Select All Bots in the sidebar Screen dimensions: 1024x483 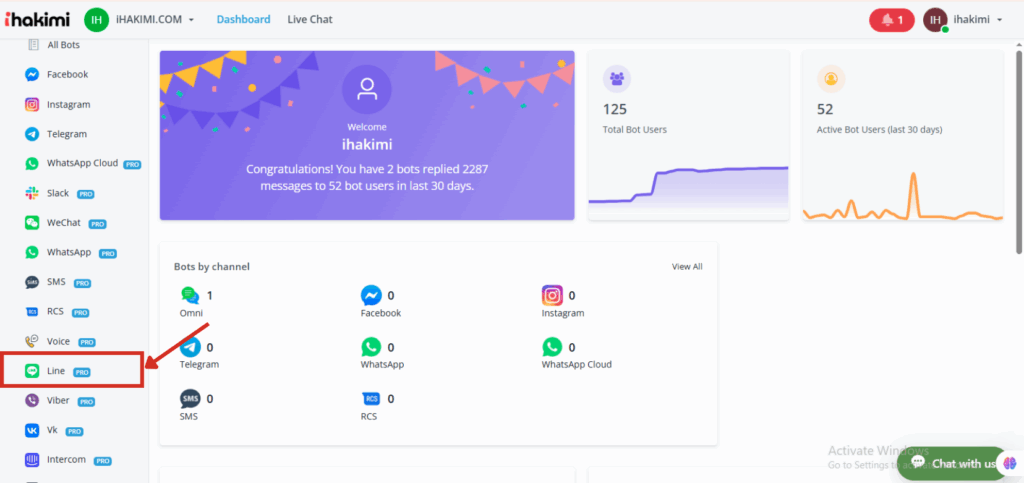click(64, 45)
